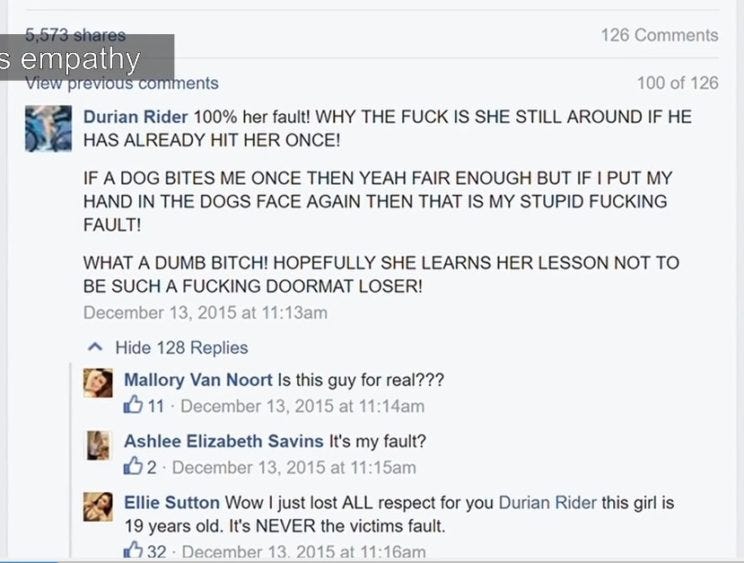Like Ashlee Elizabeth Savins' reply thumbs-up icon
The height and width of the screenshot is (563, 744).
coord(133,466)
